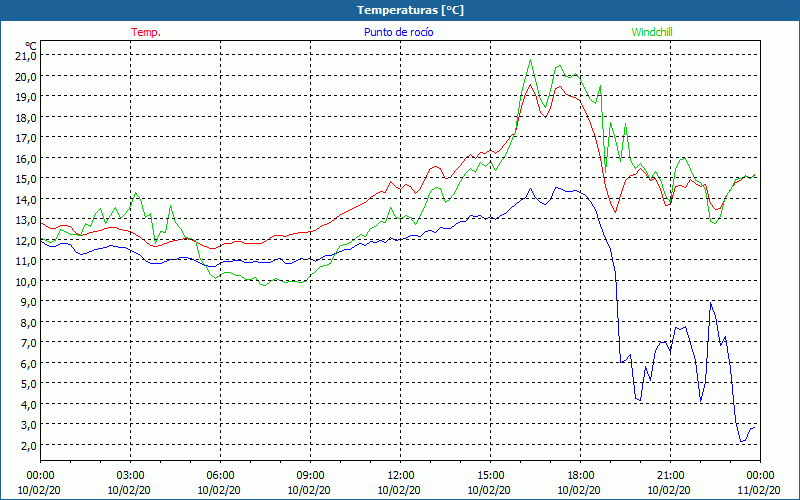The width and height of the screenshot is (800, 500).
Task: Click the 15:00 time axis label
Action: click(x=491, y=476)
